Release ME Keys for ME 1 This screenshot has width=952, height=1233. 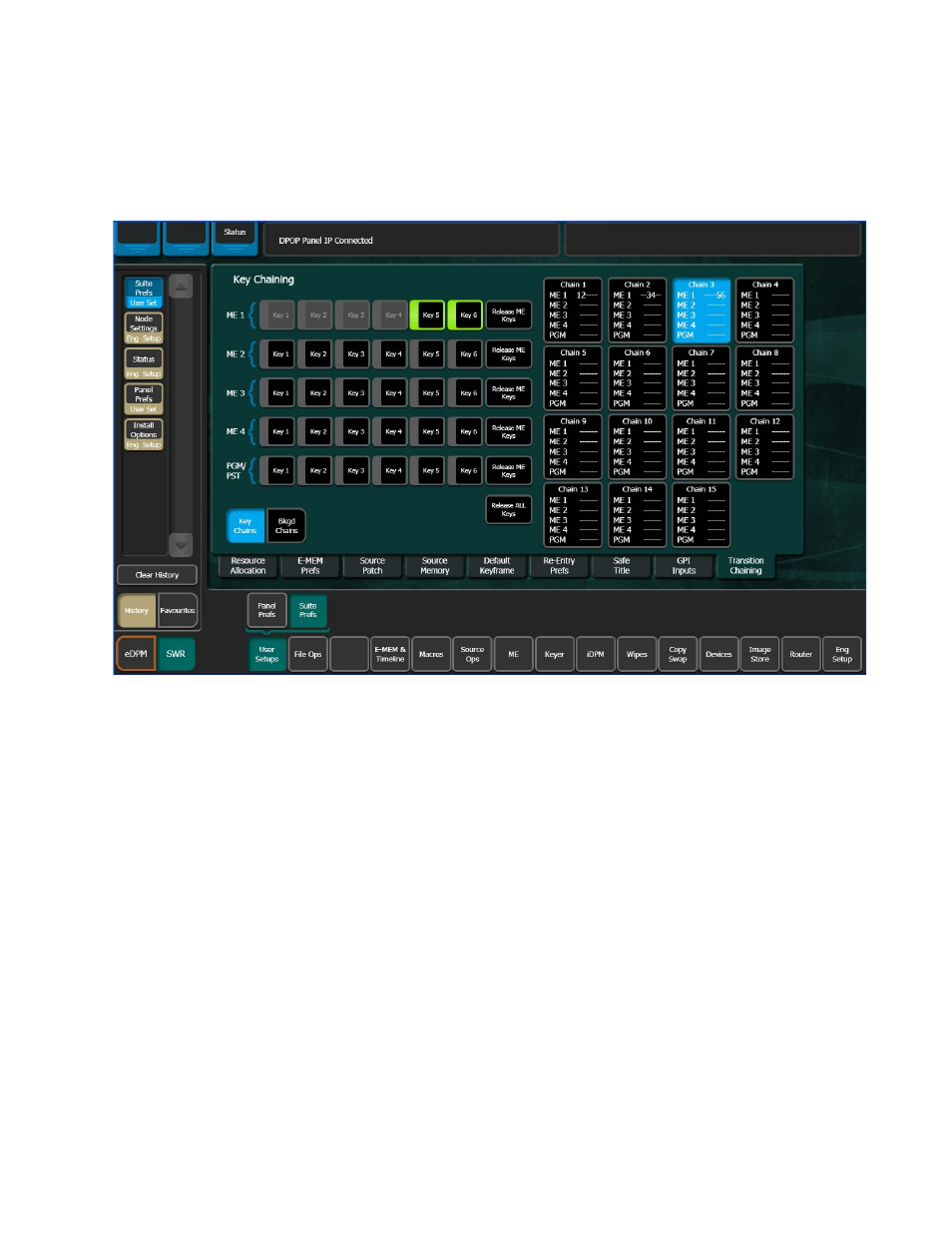pyautogui.click(x=508, y=315)
